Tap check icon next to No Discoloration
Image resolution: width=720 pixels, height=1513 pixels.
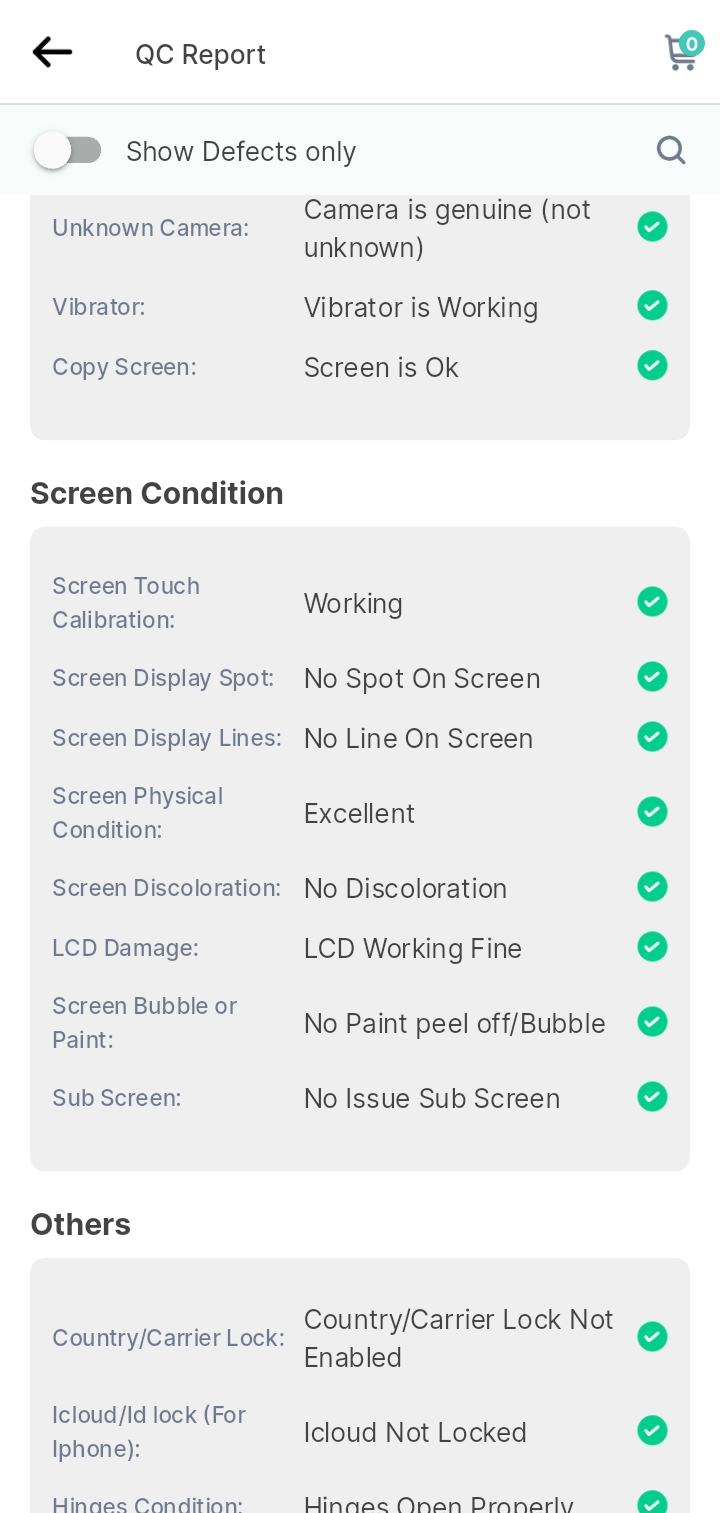[x=652, y=887]
